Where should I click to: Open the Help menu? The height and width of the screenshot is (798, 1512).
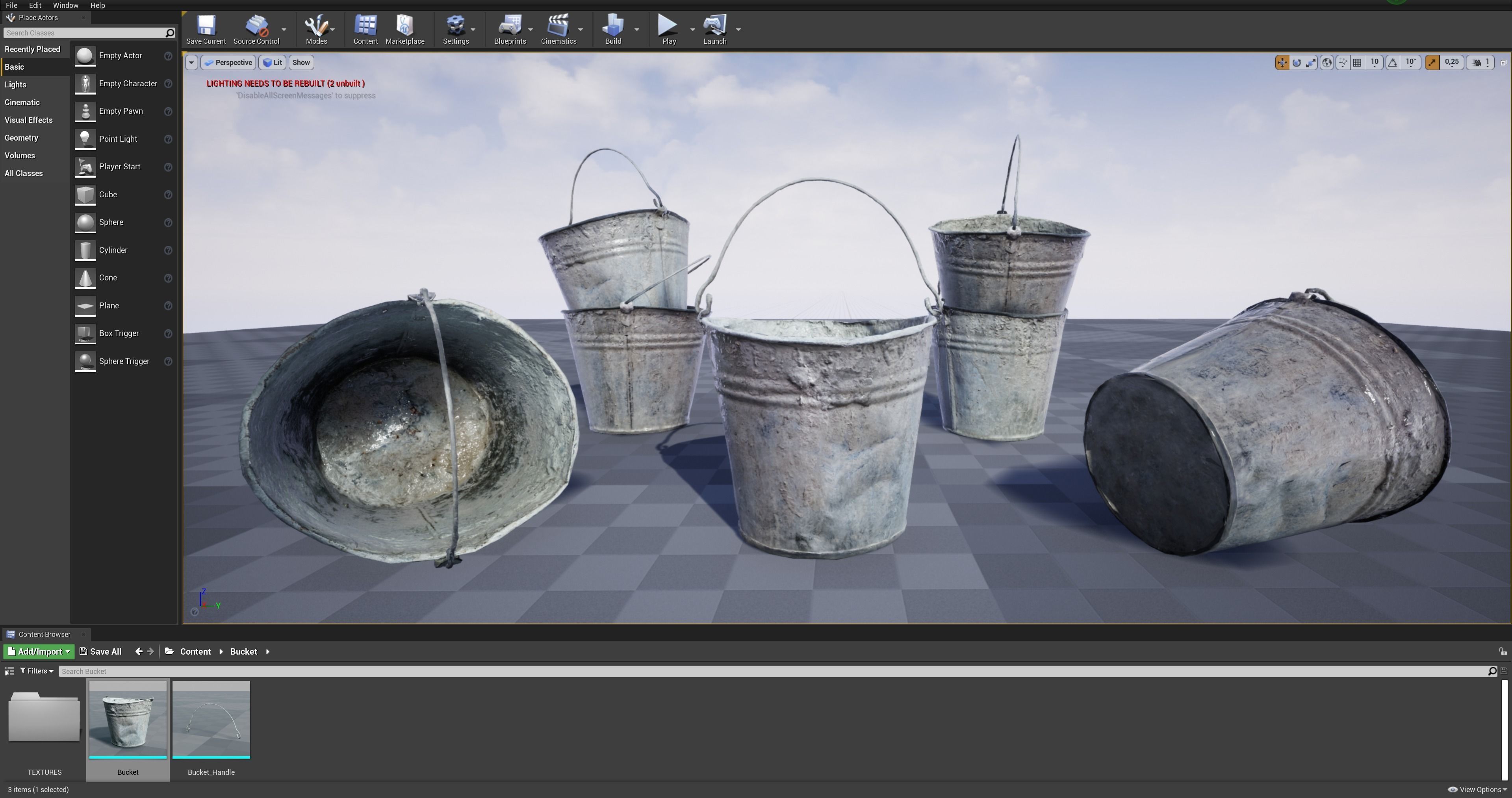coord(97,5)
